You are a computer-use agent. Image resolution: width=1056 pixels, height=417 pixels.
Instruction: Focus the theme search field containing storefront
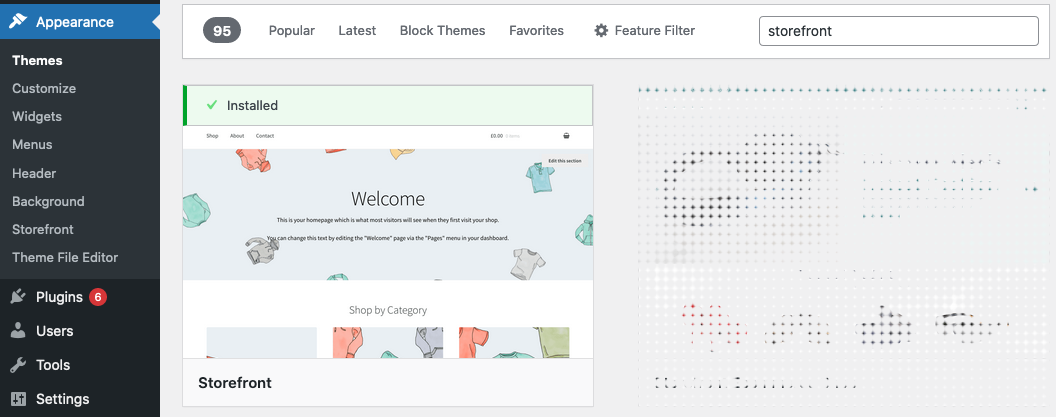pos(898,31)
